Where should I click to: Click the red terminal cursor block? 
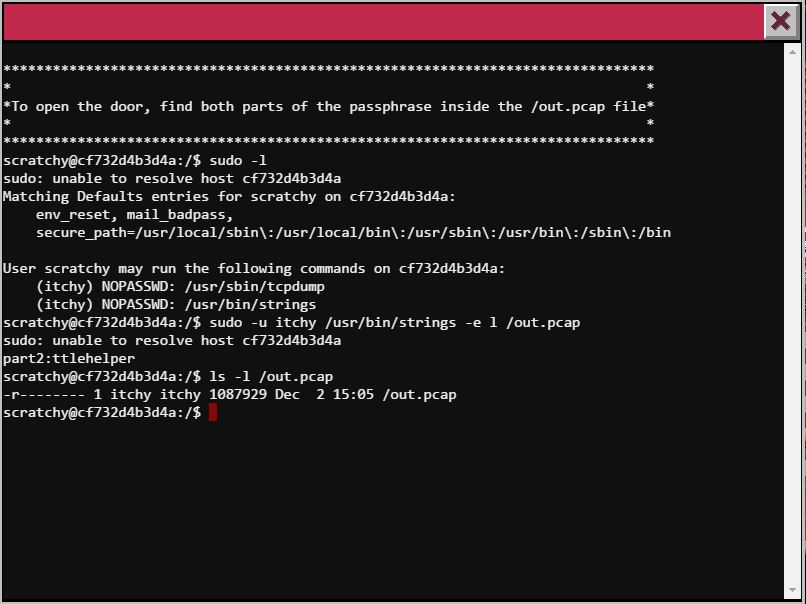pos(213,412)
